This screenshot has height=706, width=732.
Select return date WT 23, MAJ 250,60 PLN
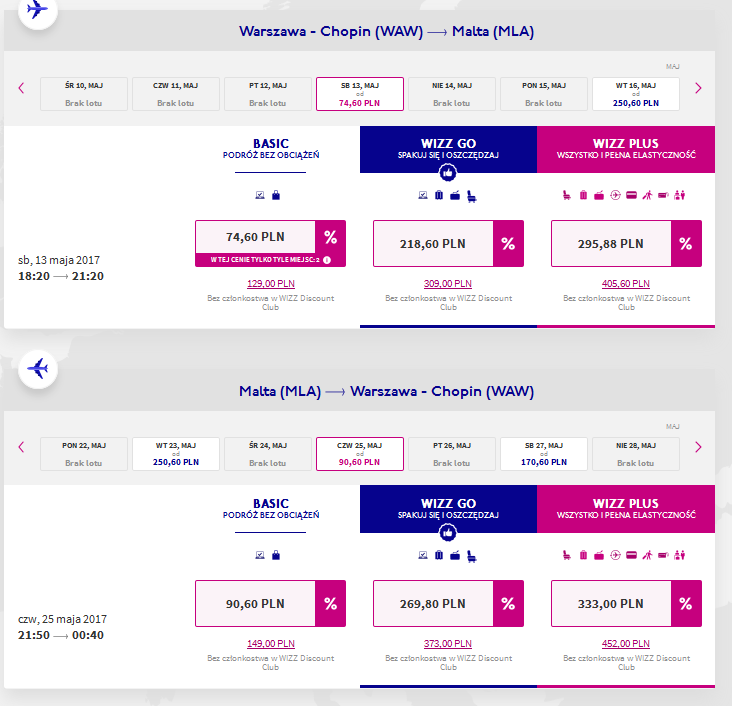click(176, 454)
